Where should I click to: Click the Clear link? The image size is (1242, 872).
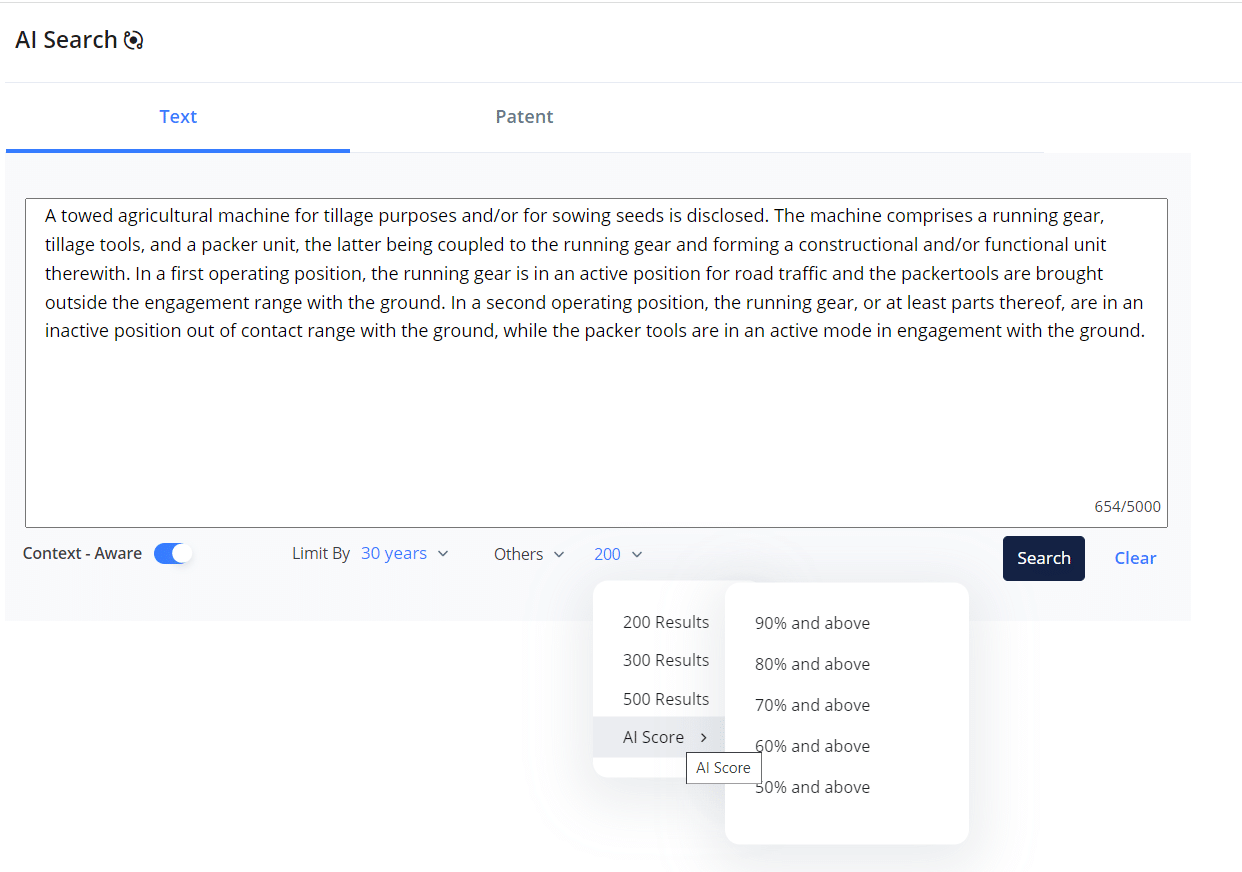pyautogui.click(x=1135, y=558)
